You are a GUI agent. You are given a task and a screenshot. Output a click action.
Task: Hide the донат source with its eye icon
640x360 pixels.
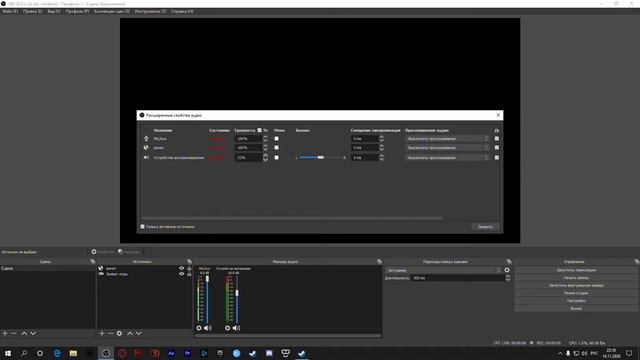[181, 268]
